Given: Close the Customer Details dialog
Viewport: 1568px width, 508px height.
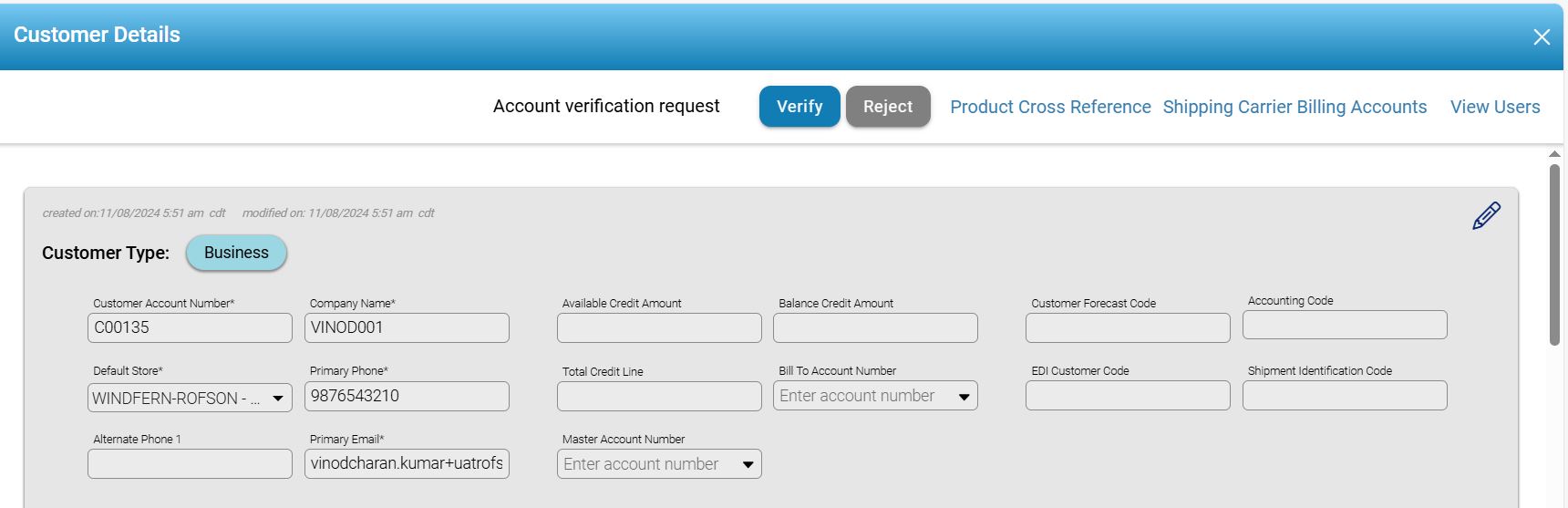Looking at the screenshot, I should coord(1542,36).
